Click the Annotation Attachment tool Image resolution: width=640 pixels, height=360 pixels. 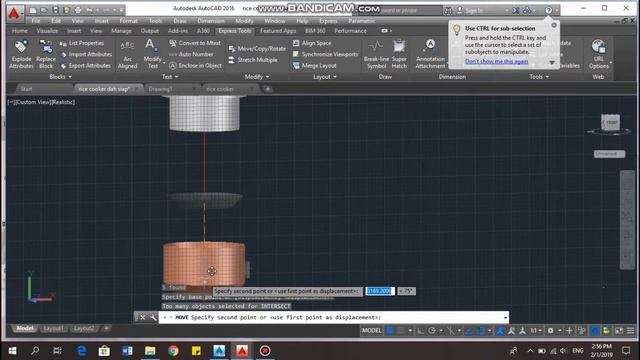430,54
